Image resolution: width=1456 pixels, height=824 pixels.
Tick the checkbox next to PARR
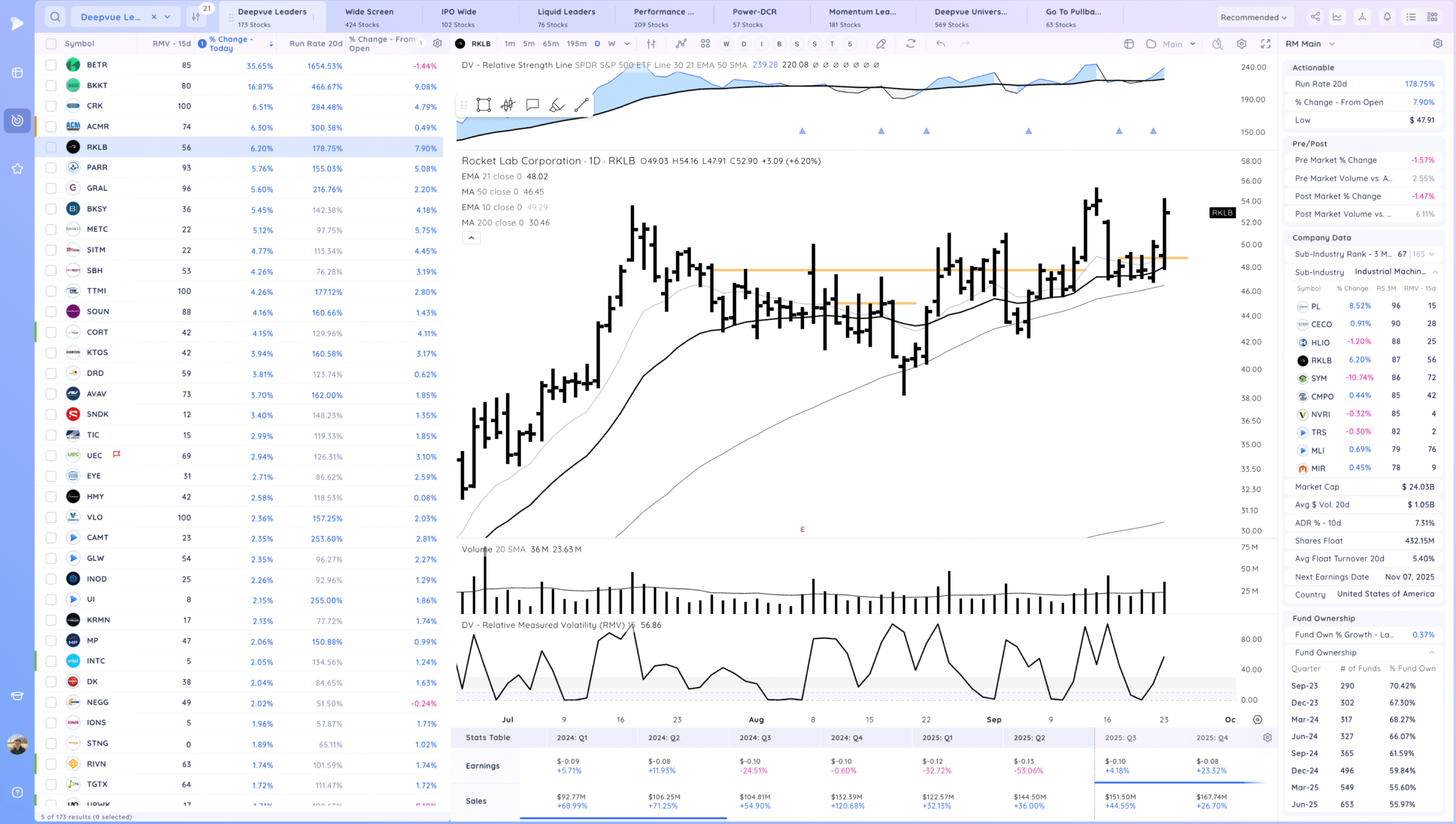tap(51, 168)
